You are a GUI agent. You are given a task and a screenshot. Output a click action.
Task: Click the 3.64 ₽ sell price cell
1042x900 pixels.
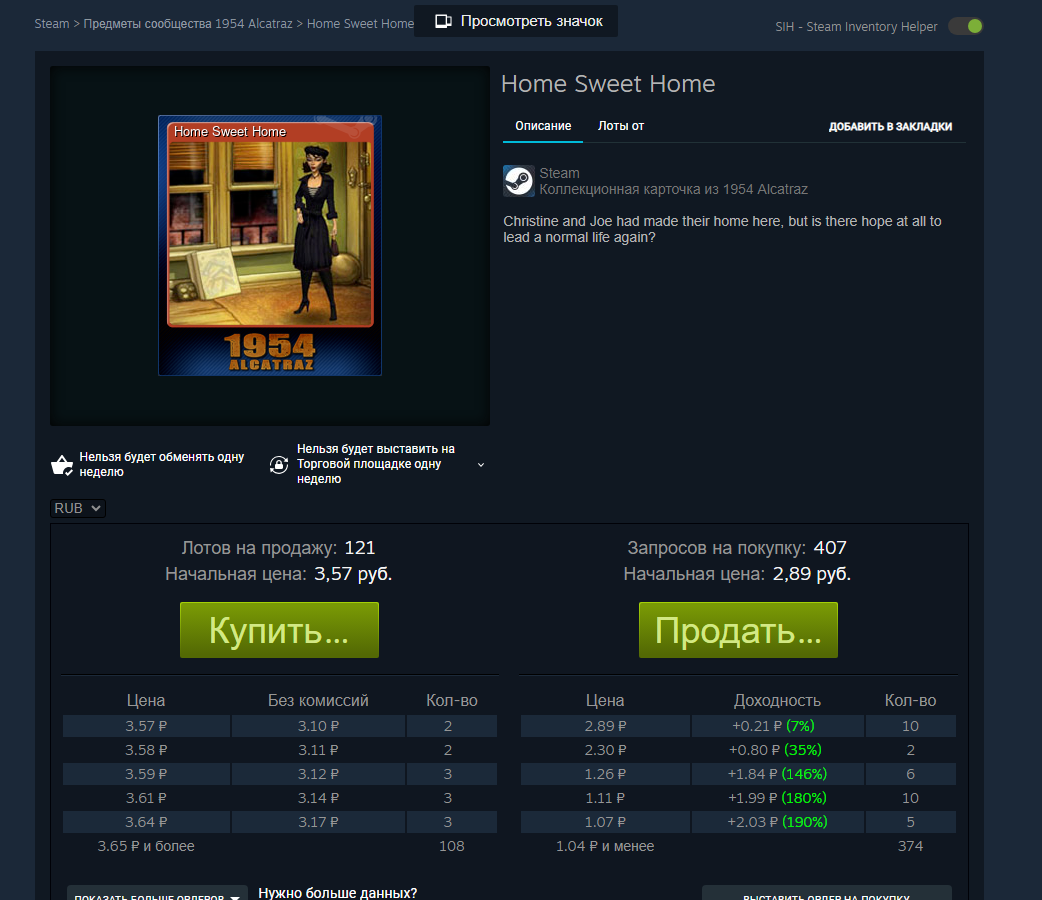146,822
